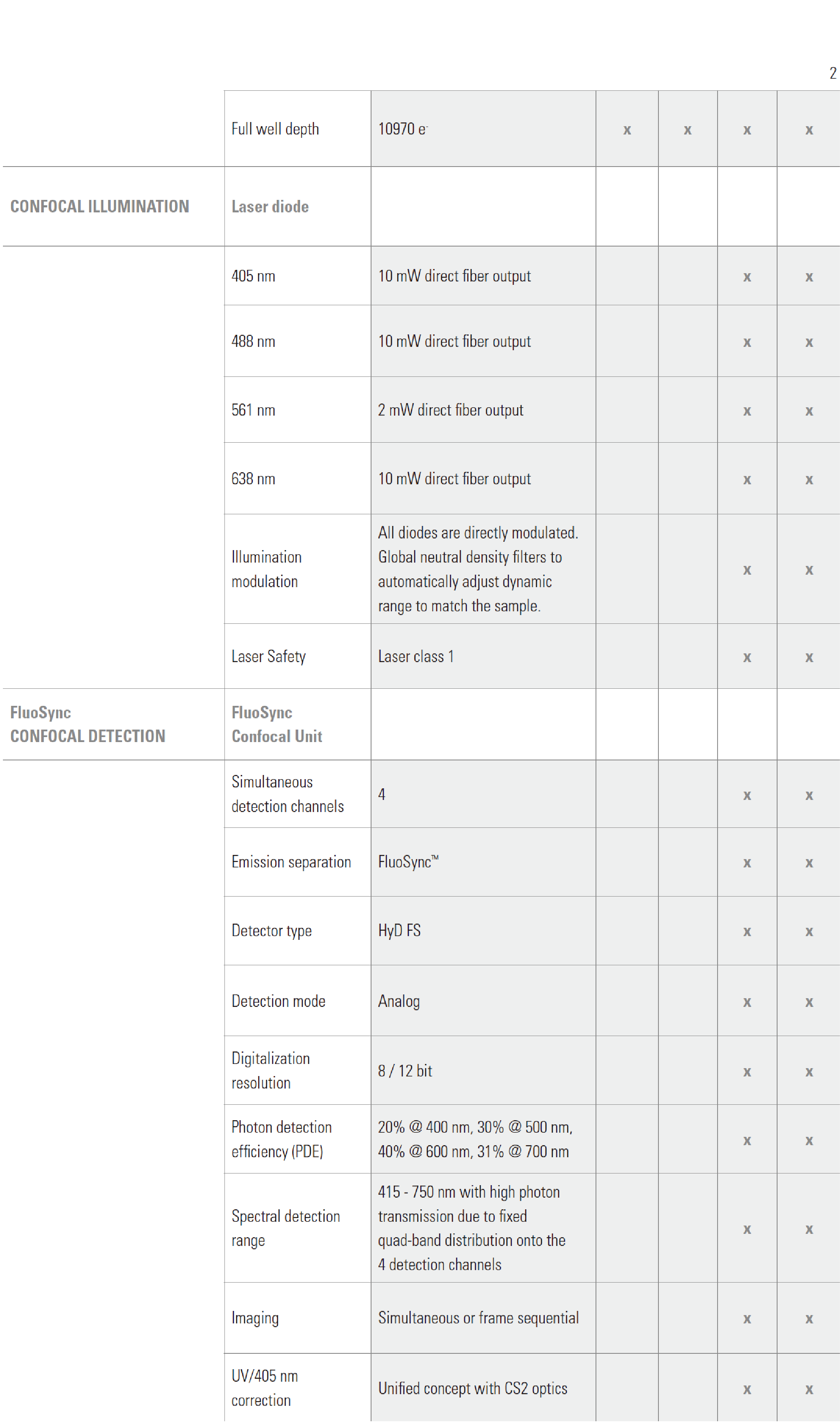The width and height of the screenshot is (840, 1425).
Task: Select the Analog detection mode value
Action: (399, 1001)
